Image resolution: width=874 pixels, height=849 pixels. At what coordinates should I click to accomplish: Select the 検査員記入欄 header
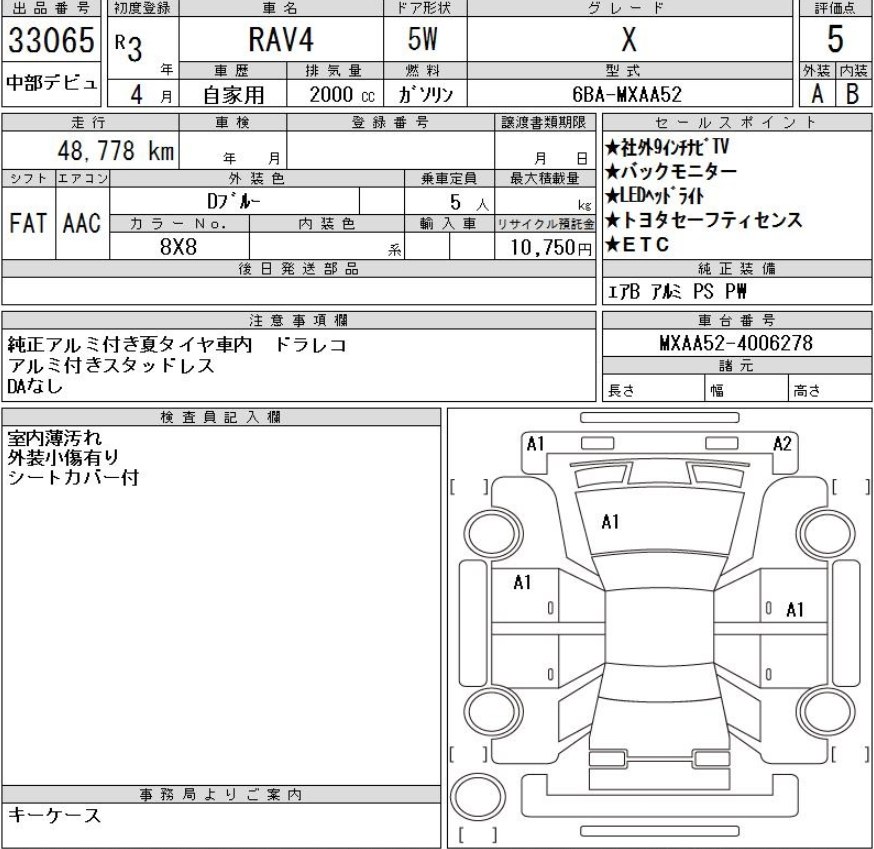221,417
